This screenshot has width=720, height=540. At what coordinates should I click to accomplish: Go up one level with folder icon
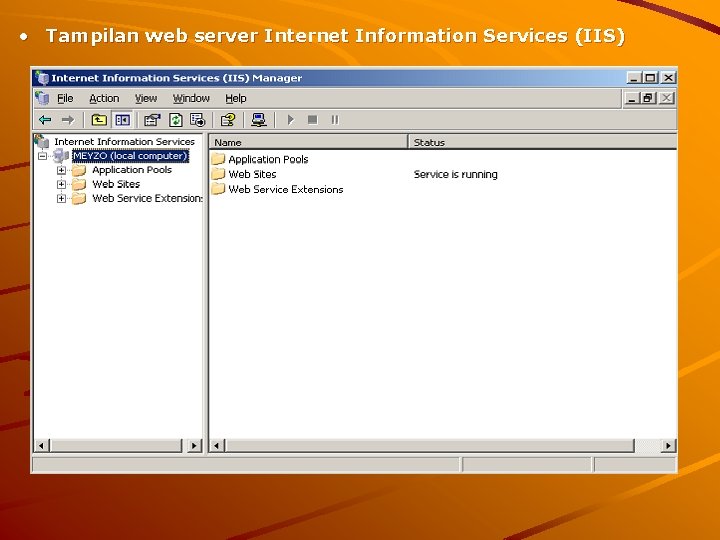pos(99,120)
